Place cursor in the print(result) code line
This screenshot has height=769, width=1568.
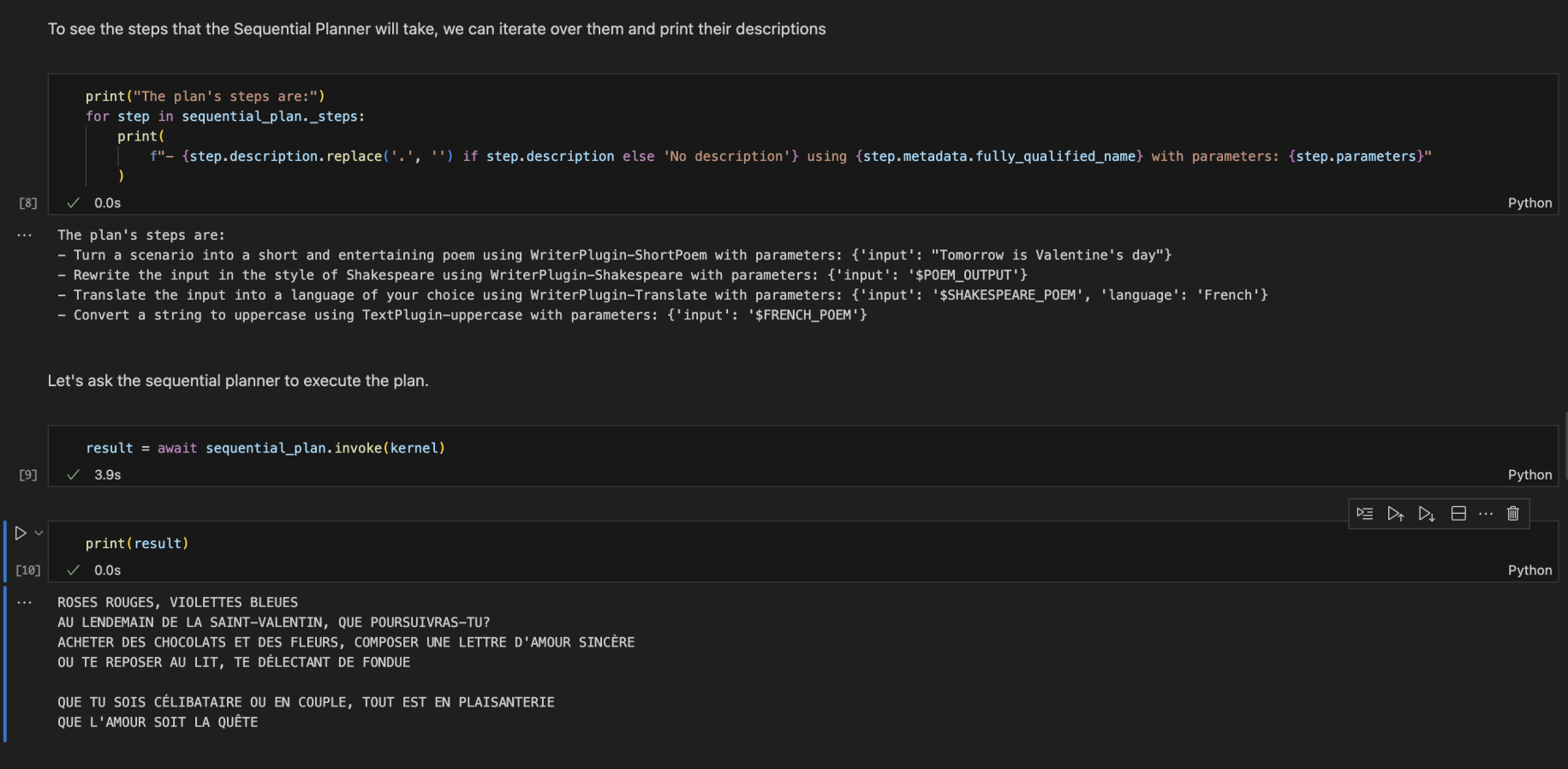[137, 544]
